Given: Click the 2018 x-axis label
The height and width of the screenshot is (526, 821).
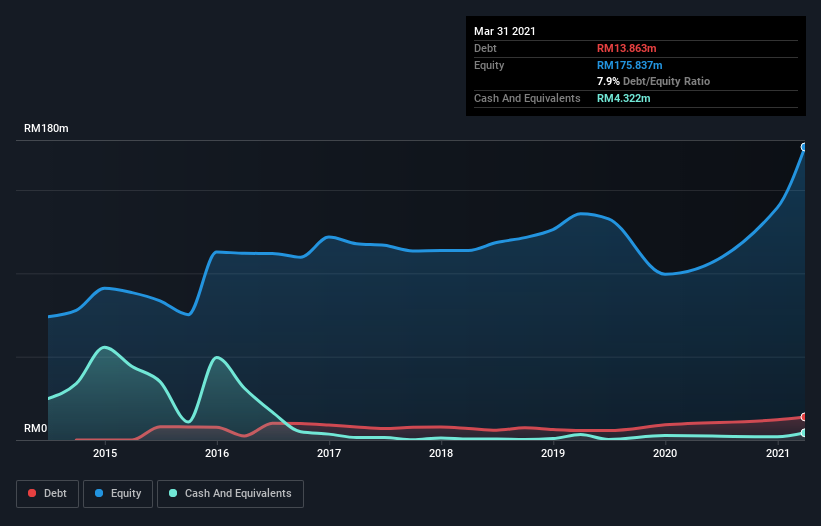Looking at the screenshot, I should [441, 453].
